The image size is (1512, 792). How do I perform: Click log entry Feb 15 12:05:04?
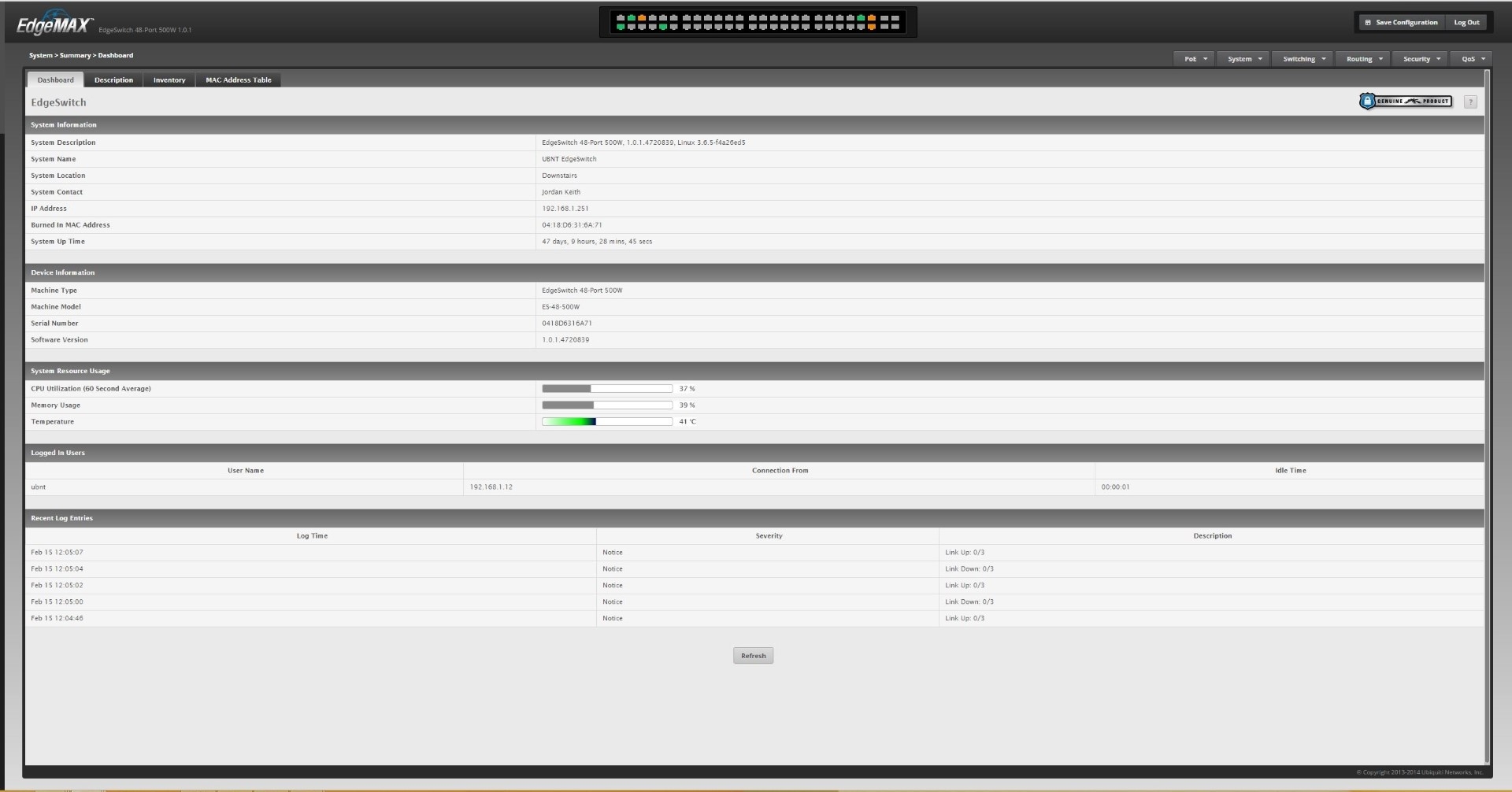pyautogui.click(x=57, y=569)
